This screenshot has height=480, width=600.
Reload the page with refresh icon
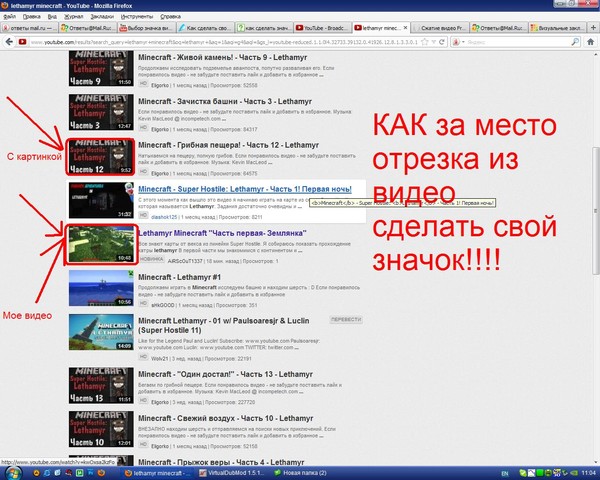442,42
